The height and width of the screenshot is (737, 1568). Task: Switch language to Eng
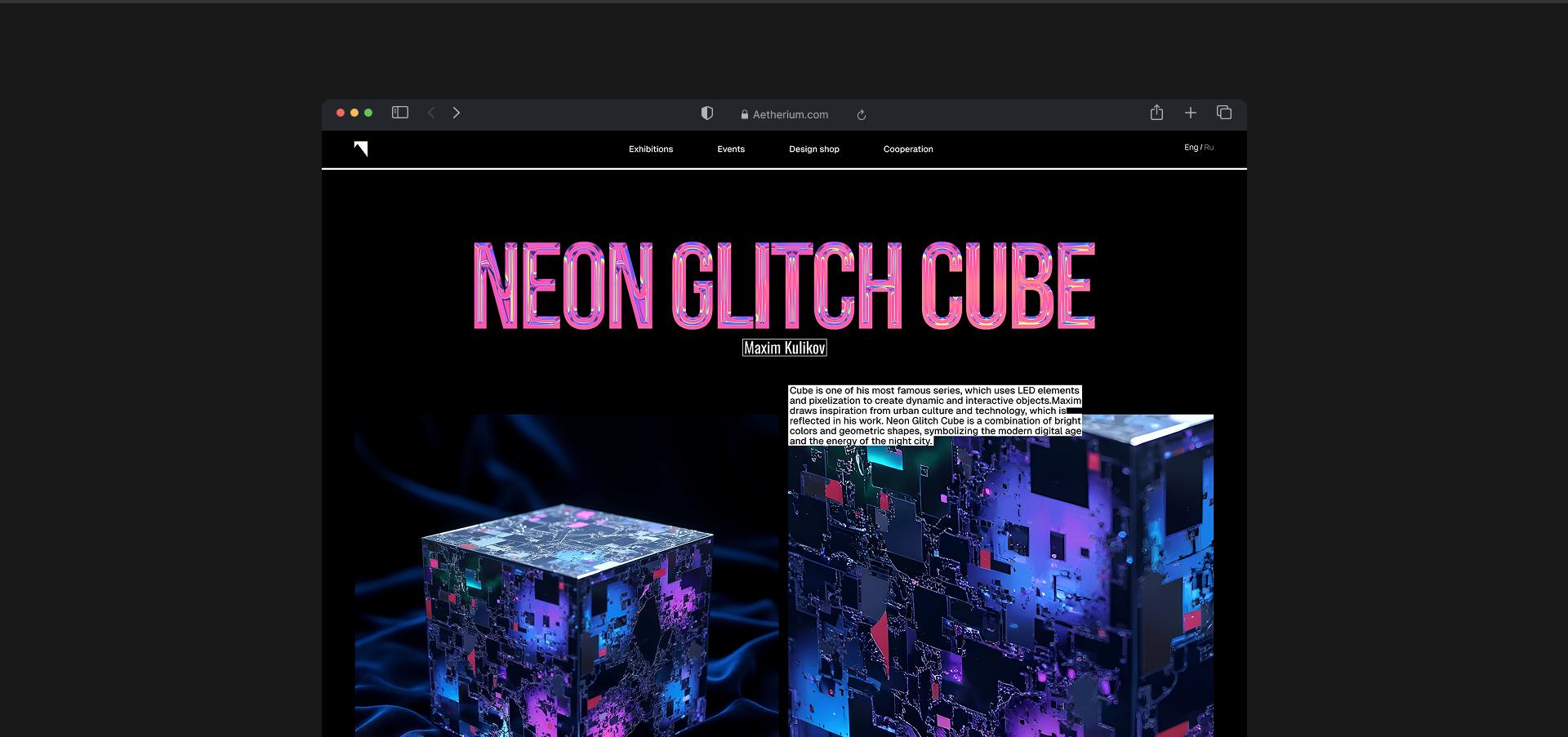pyautogui.click(x=1191, y=148)
